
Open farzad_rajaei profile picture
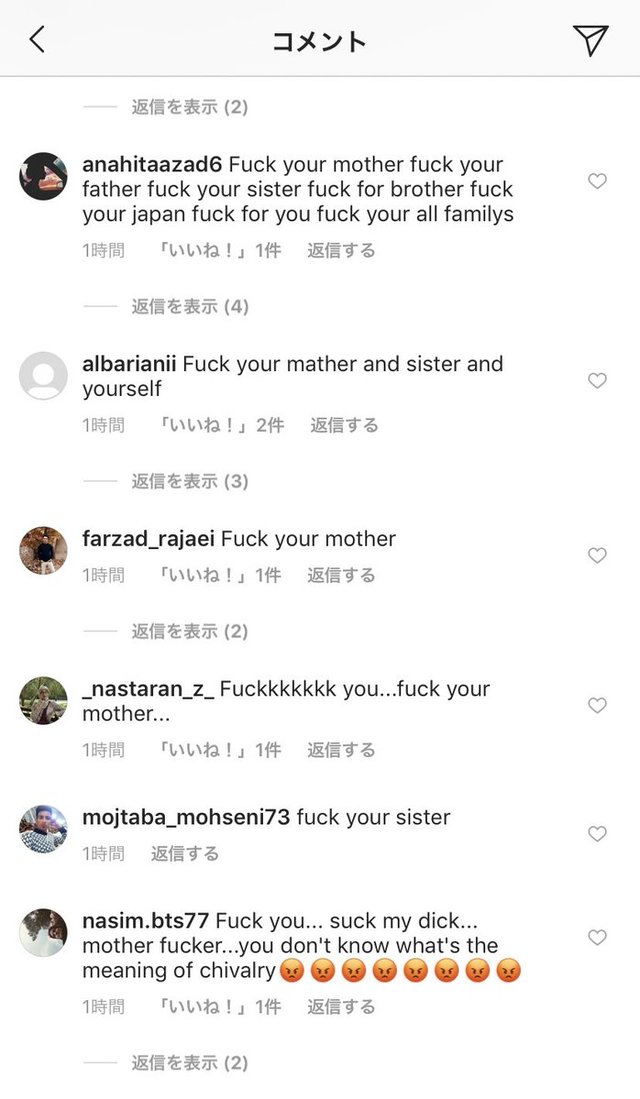click(x=43, y=550)
